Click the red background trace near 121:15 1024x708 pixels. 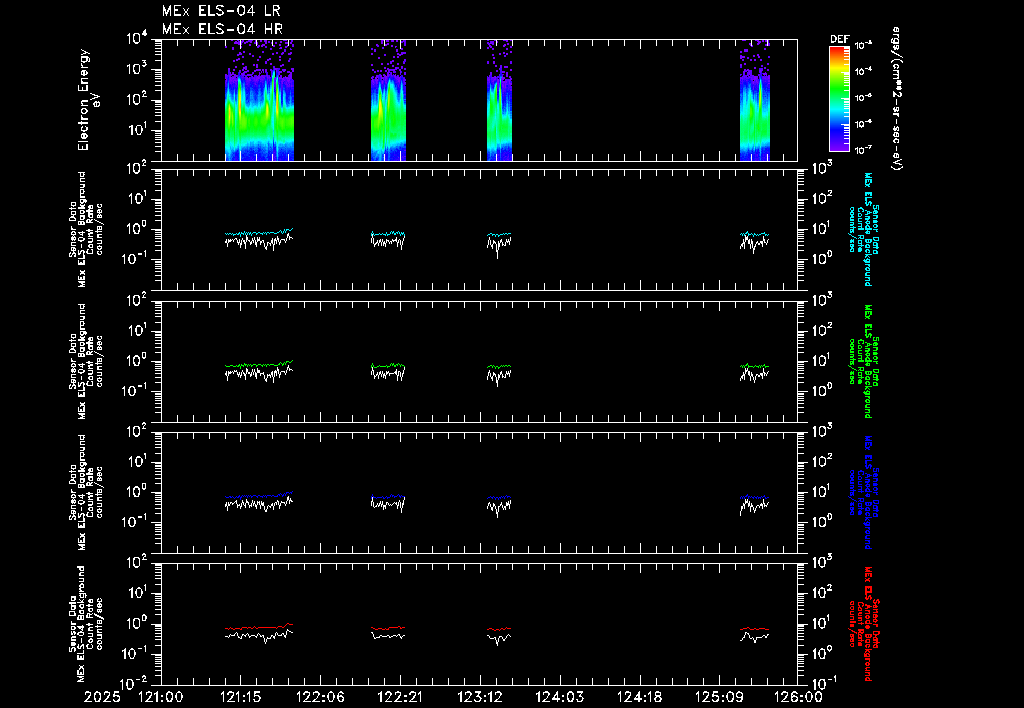259,627
